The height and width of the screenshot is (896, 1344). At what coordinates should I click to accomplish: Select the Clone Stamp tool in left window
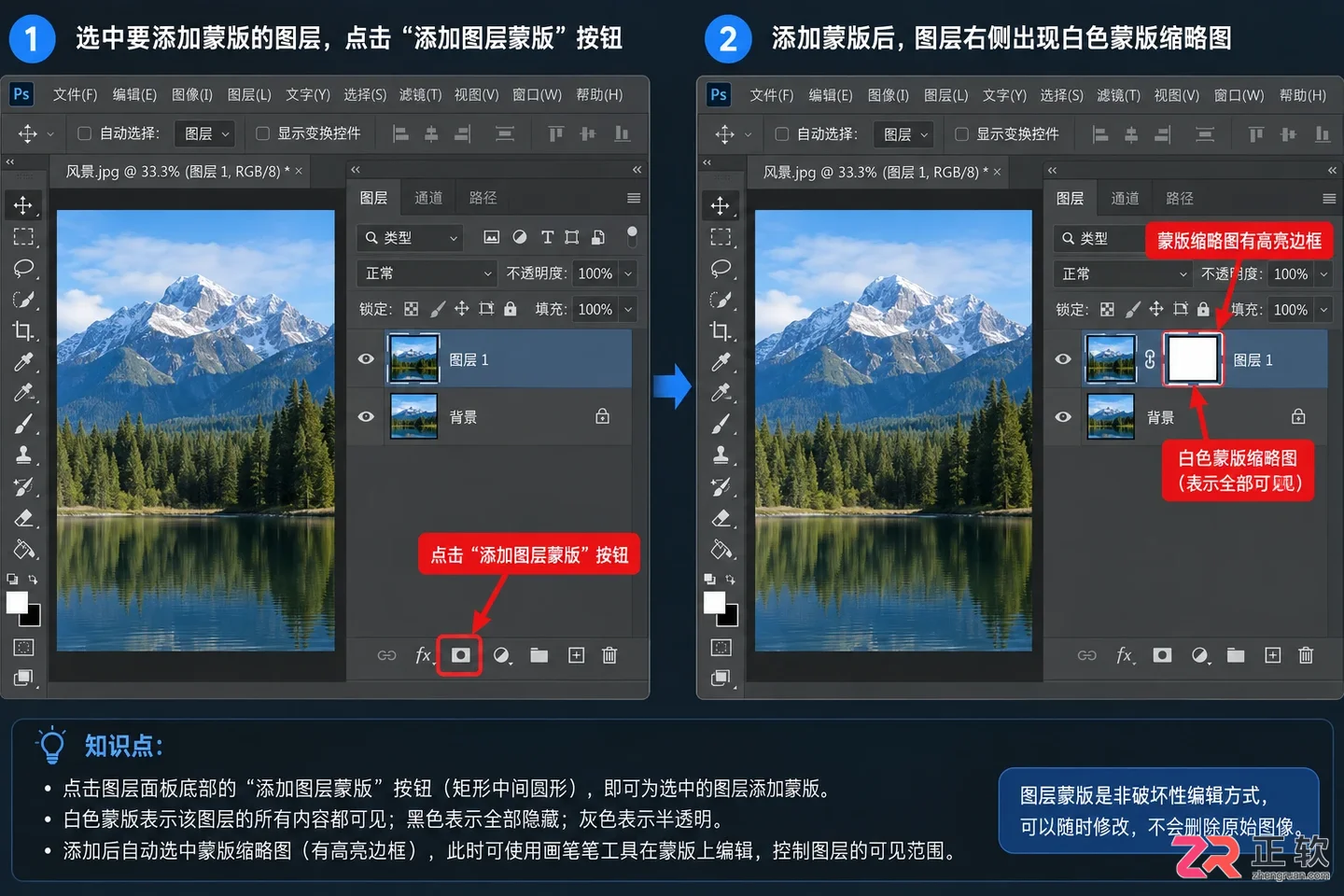pyautogui.click(x=23, y=455)
